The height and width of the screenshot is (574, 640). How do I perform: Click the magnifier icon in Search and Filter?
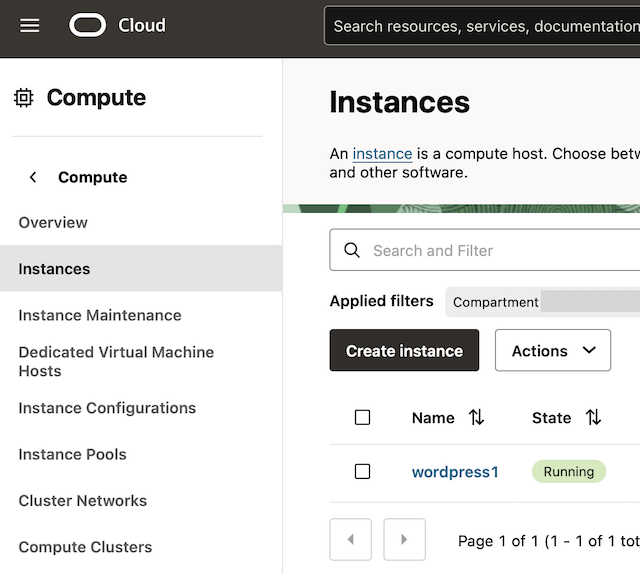[x=352, y=250]
